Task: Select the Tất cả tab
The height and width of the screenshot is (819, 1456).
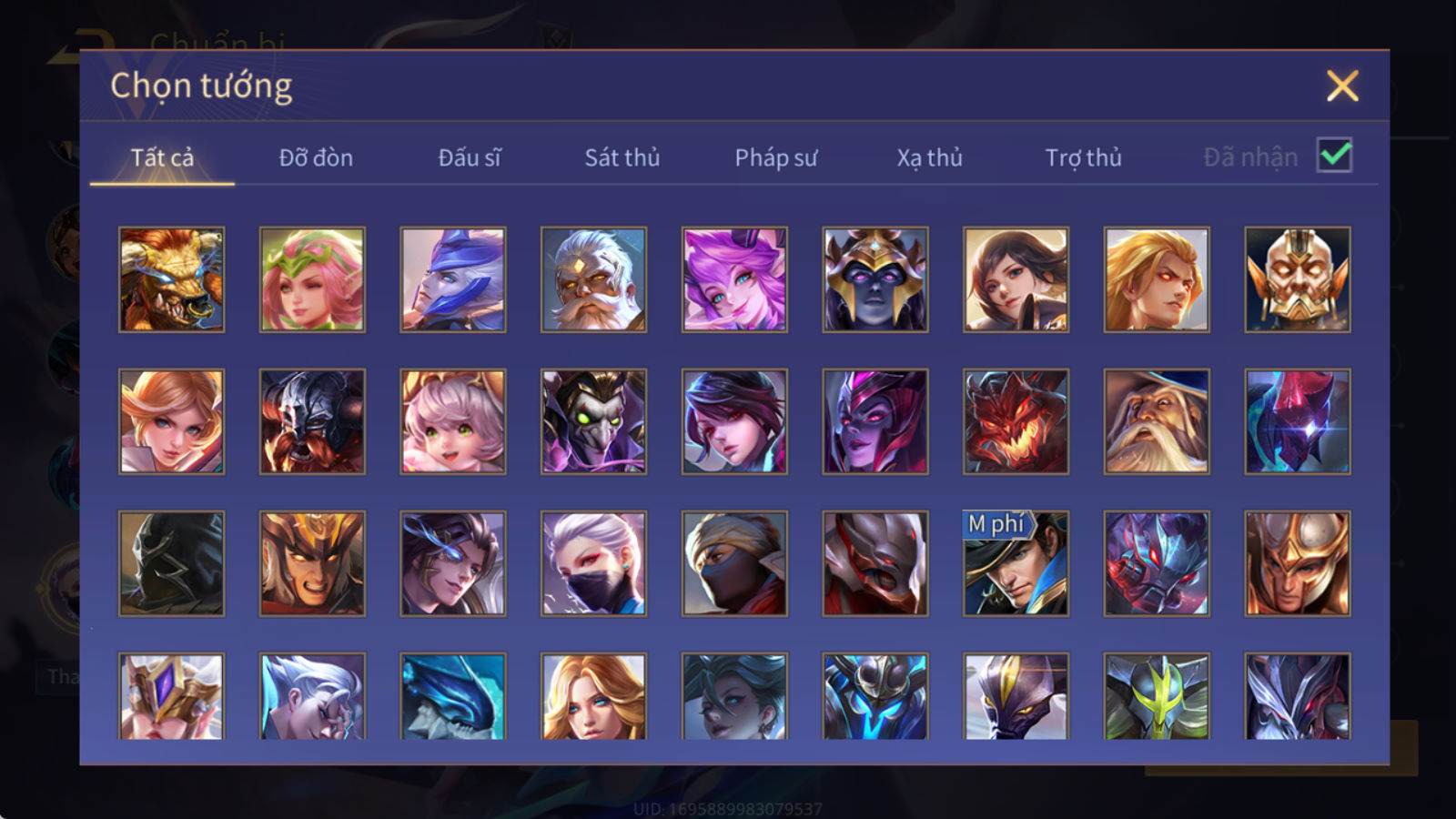Action: 162,157
